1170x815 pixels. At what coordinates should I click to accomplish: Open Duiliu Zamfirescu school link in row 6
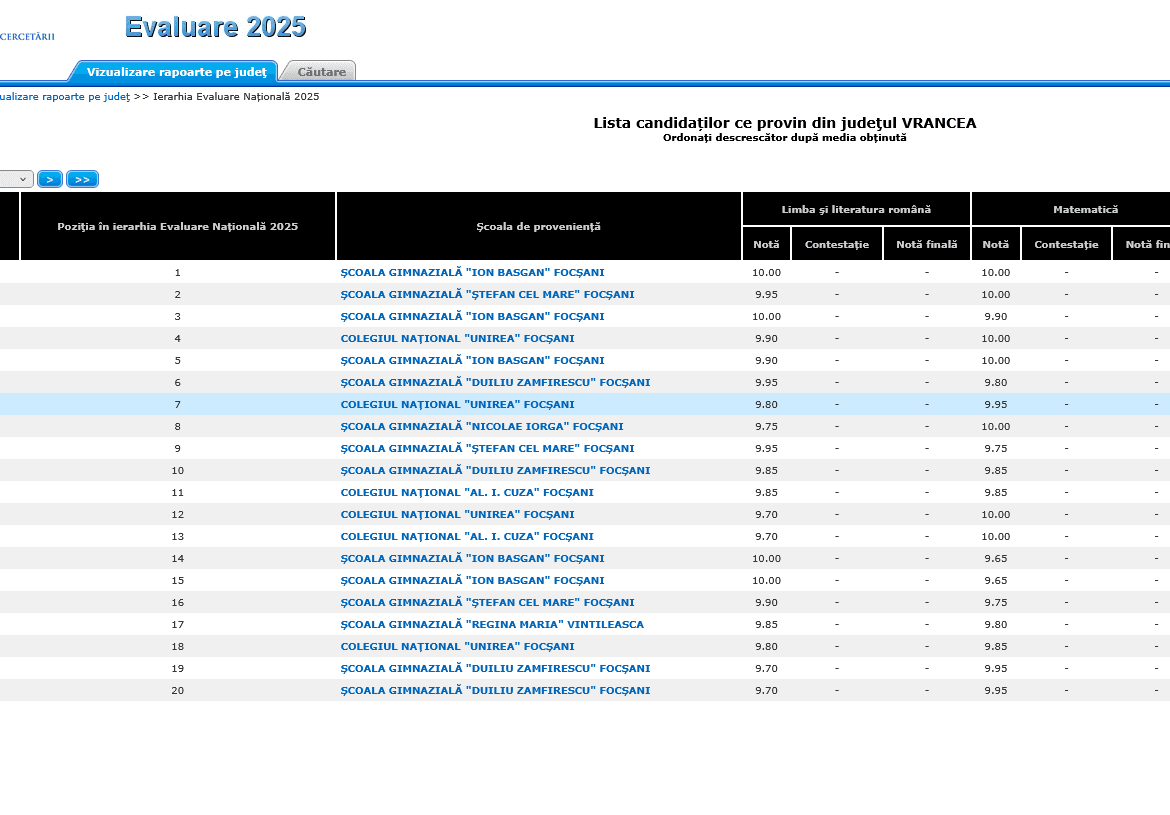pyautogui.click(x=495, y=383)
